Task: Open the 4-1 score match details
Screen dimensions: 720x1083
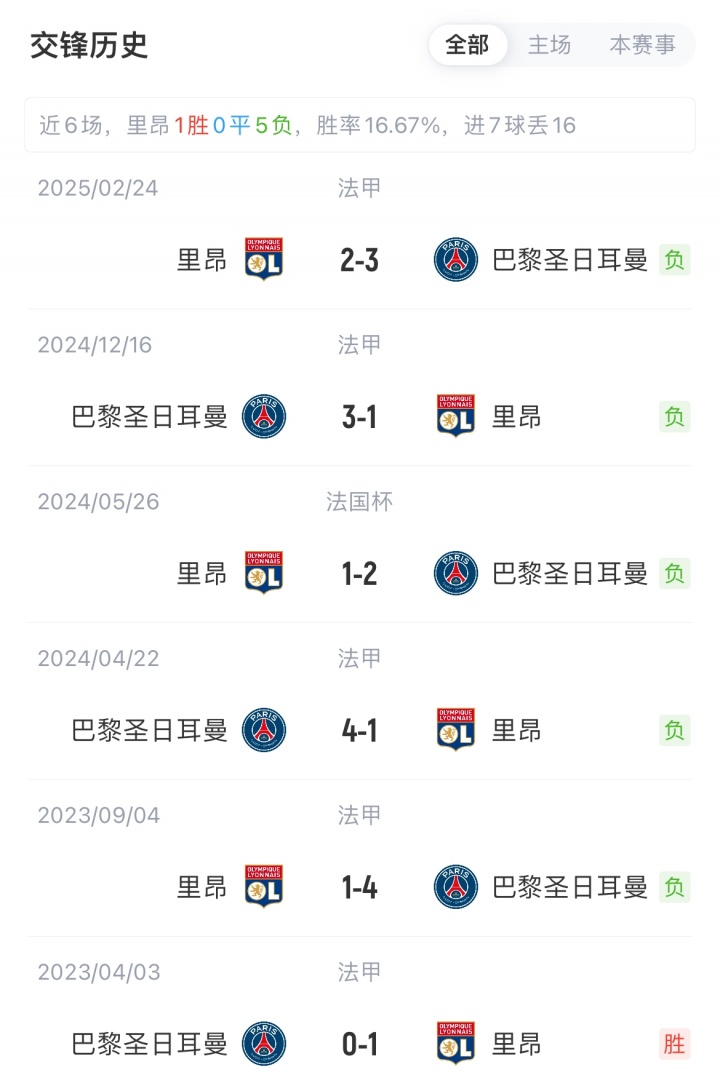Action: coord(359,730)
